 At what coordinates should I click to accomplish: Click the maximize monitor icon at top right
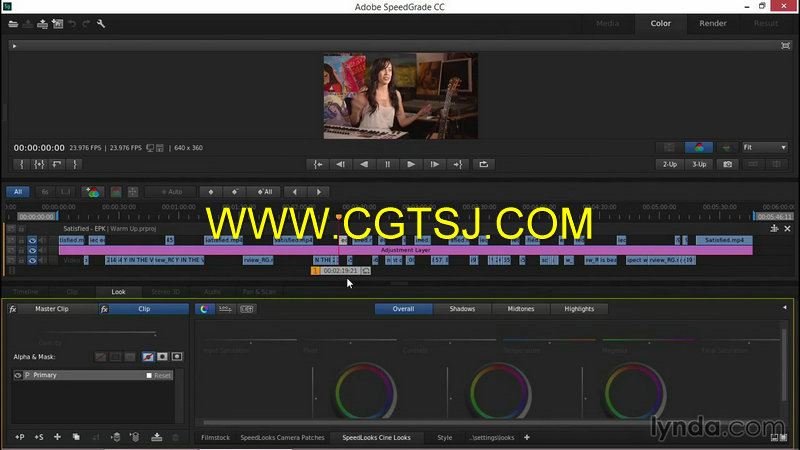tap(786, 46)
